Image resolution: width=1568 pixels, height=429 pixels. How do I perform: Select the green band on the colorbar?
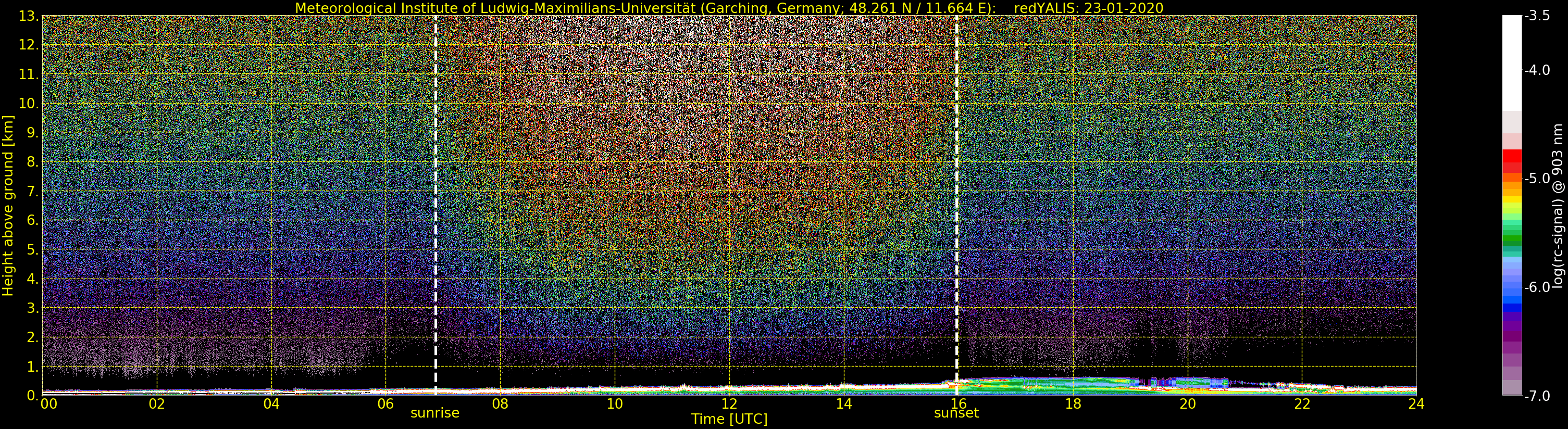click(1511, 241)
